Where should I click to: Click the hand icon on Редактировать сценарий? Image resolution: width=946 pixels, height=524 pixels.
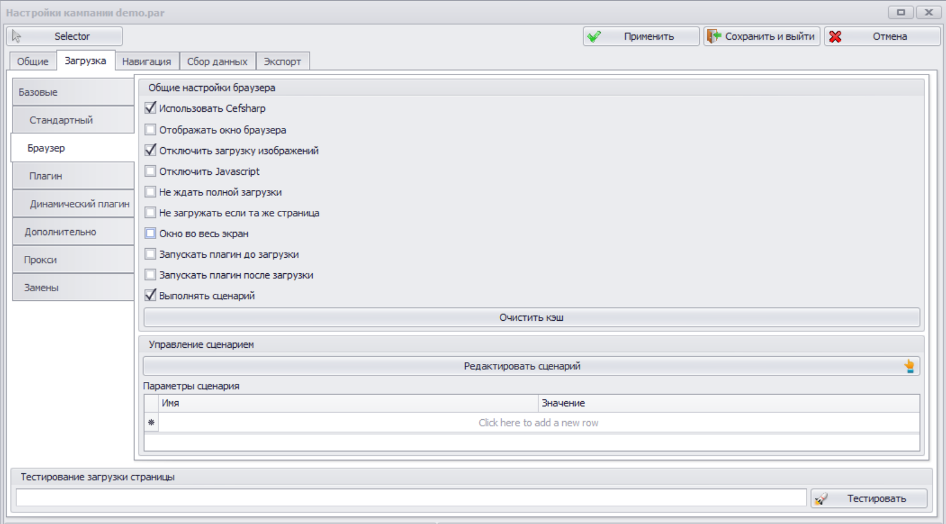click(909, 366)
